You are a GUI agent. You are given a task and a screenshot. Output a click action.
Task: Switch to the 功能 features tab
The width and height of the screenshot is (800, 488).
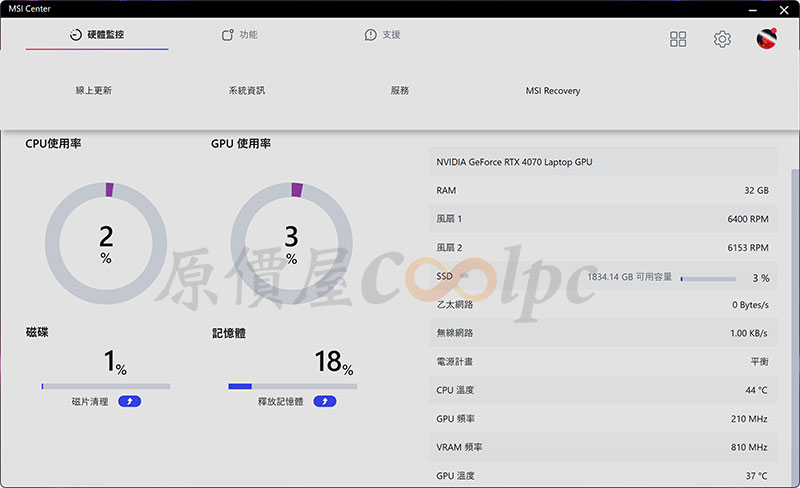pyautogui.click(x=239, y=35)
